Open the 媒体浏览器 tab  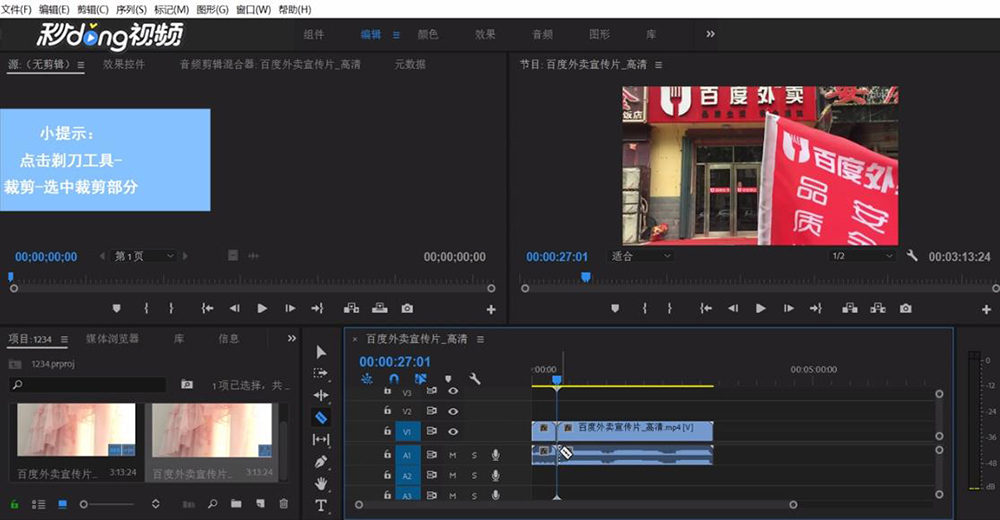coord(112,339)
